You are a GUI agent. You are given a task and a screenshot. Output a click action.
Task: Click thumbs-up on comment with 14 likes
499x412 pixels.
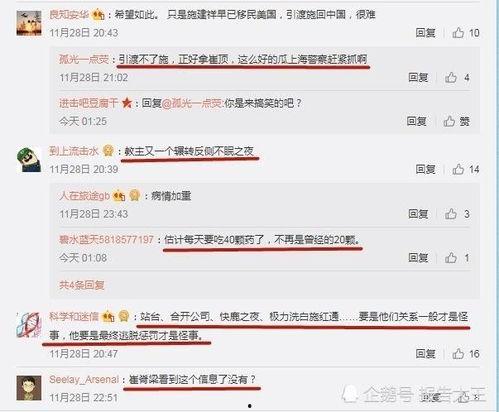click(458, 169)
